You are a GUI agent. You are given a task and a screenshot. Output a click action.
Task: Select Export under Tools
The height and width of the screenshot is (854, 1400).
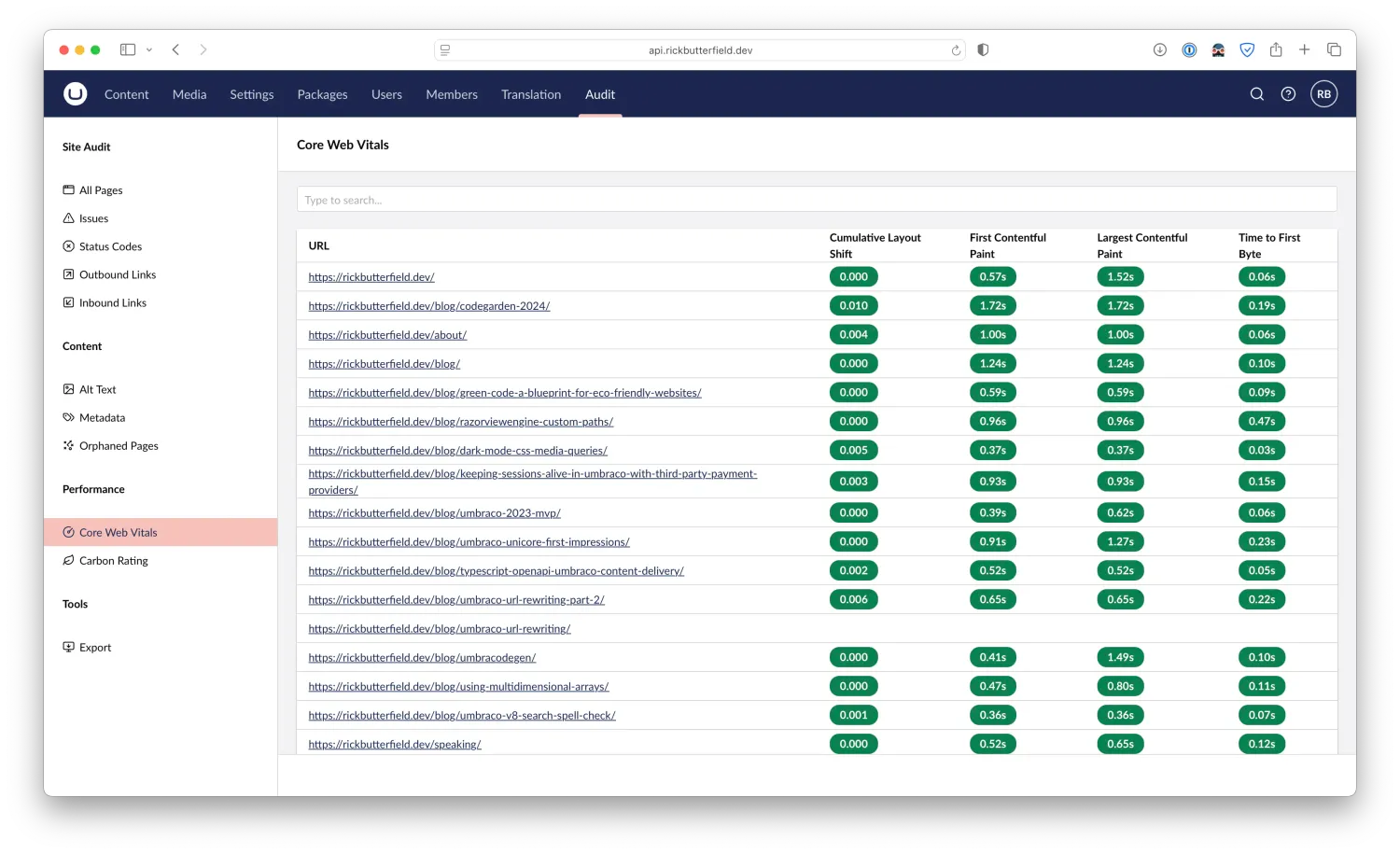pos(95,647)
